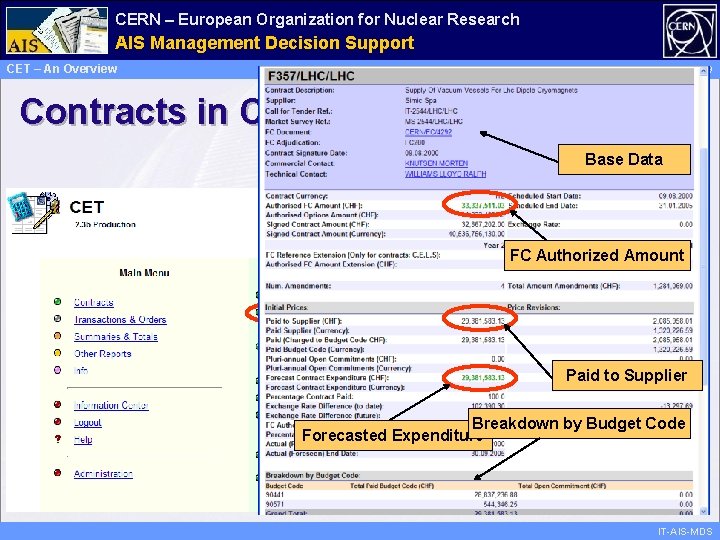
Task: Open the Contracts menu link
Action: pos(94,302)
